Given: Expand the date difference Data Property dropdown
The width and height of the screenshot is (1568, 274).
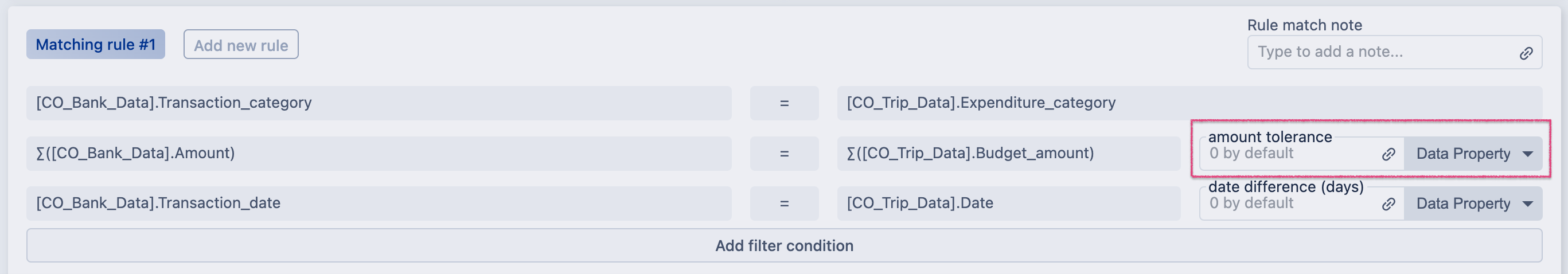Looking at the screenshot, I should click(x=1473, y=204).
